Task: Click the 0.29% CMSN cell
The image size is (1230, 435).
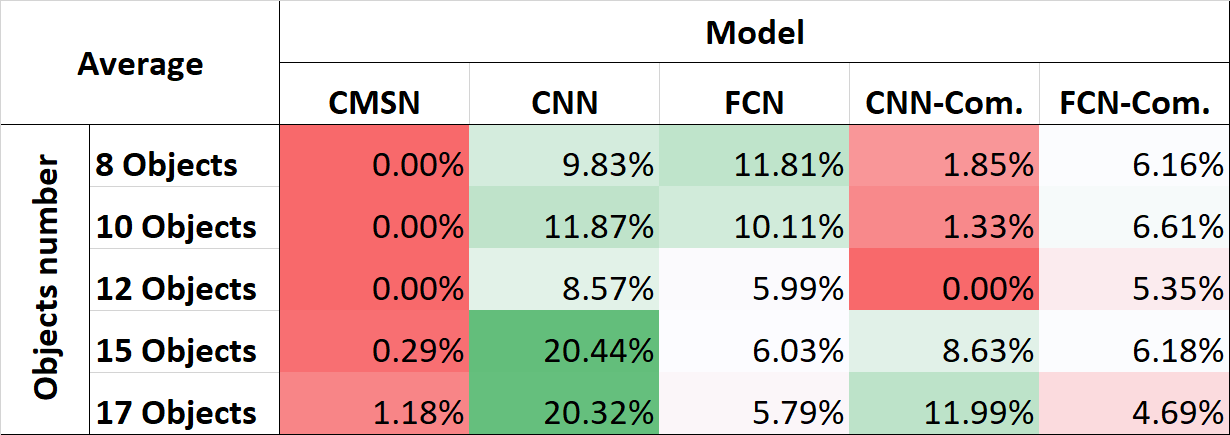Action: [374, 351]
